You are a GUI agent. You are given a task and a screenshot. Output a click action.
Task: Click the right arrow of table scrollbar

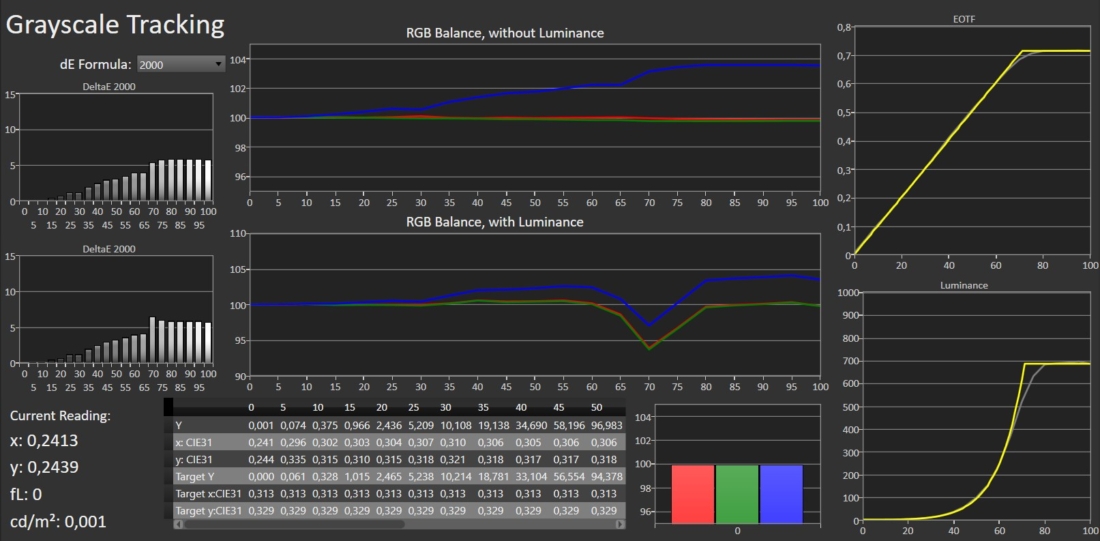coord(620,524)
